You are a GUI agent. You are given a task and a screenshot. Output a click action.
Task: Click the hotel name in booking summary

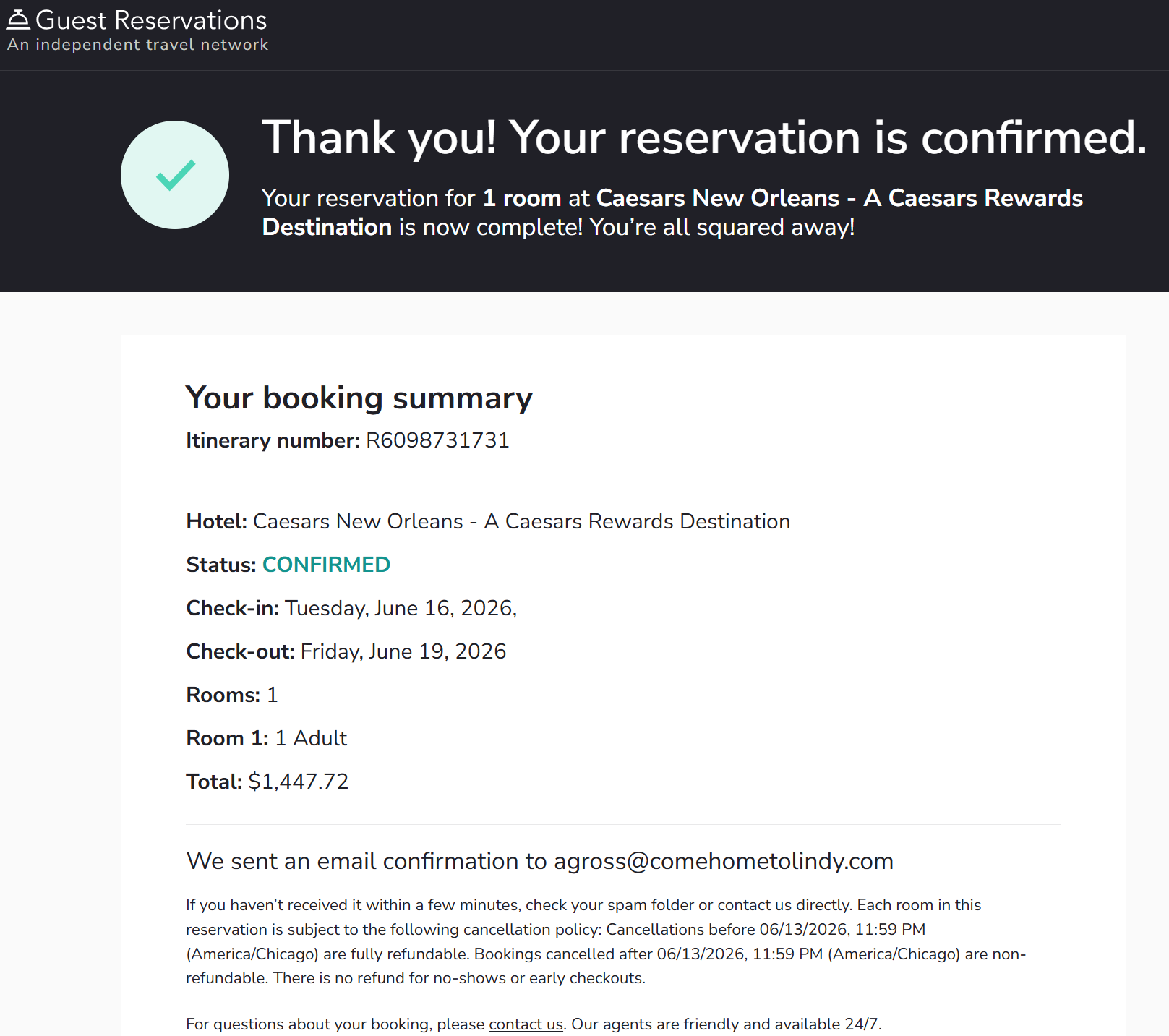pos(521,521)
